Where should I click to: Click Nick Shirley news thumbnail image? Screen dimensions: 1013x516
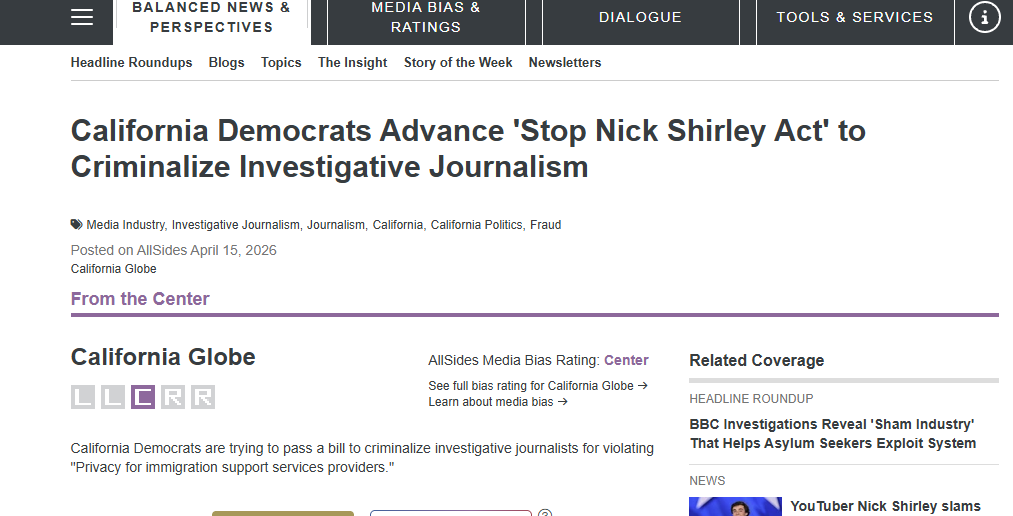coord(735,506)
